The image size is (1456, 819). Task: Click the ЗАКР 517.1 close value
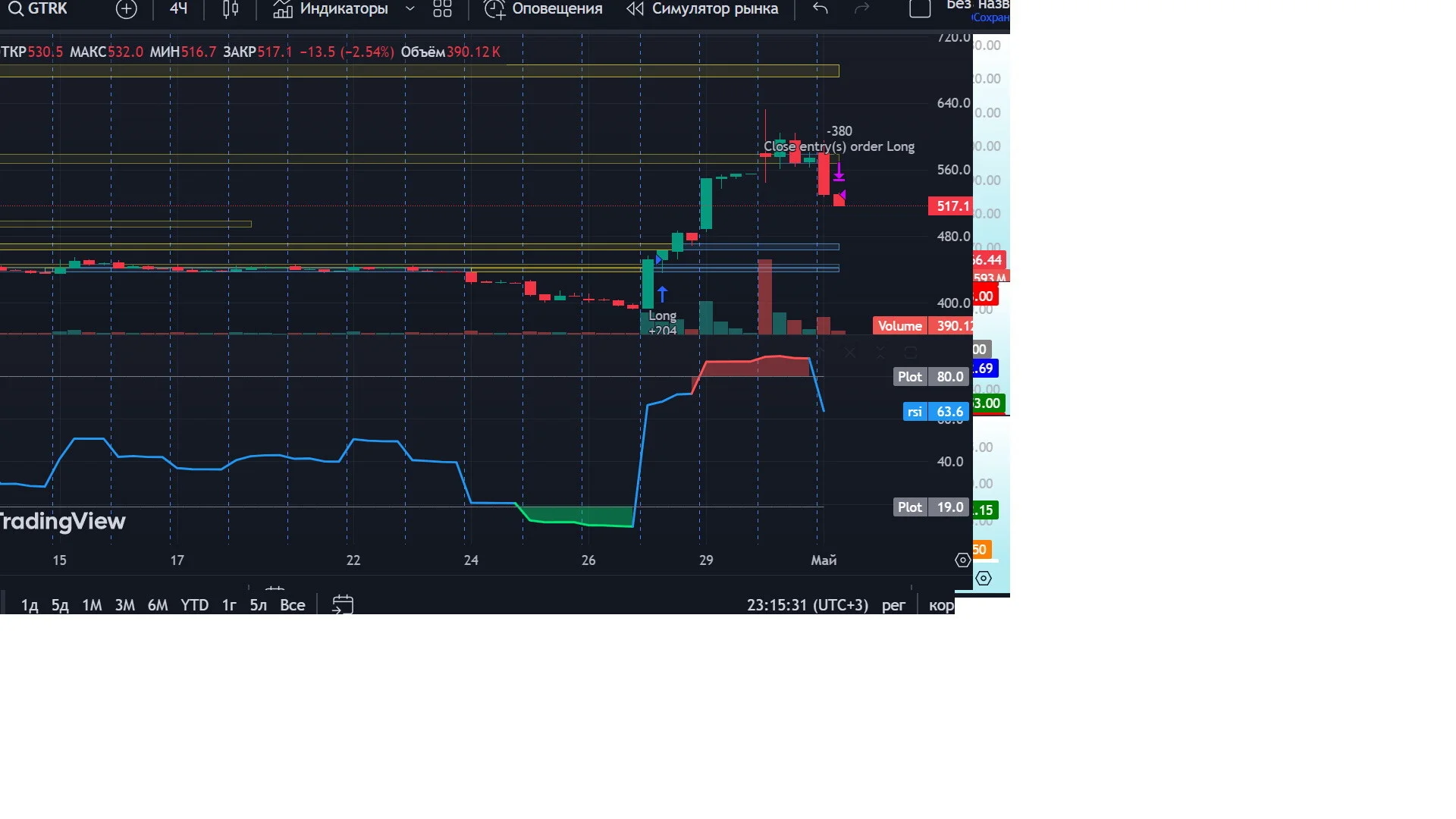(x=258, y=52)
